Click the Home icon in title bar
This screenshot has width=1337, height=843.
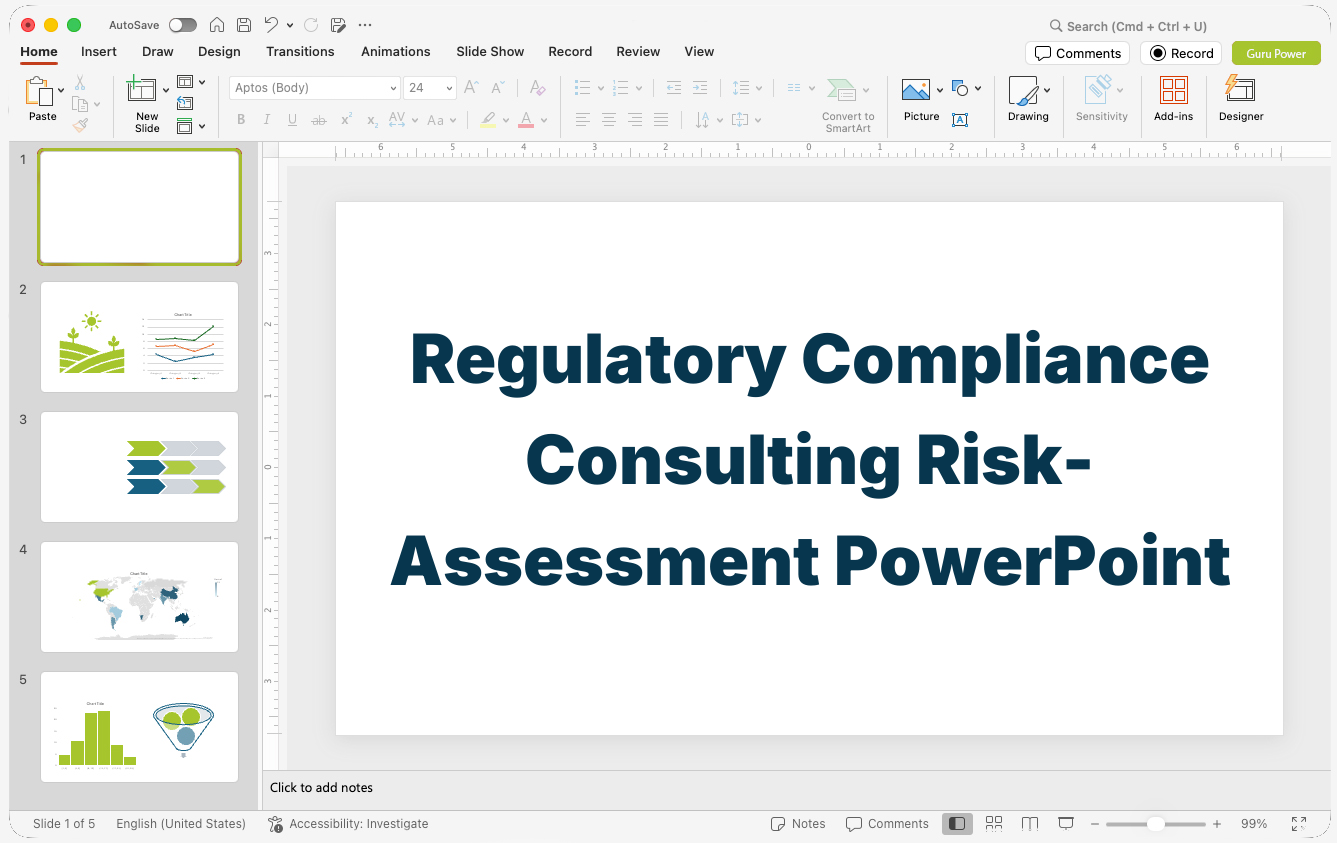(217, 25)
